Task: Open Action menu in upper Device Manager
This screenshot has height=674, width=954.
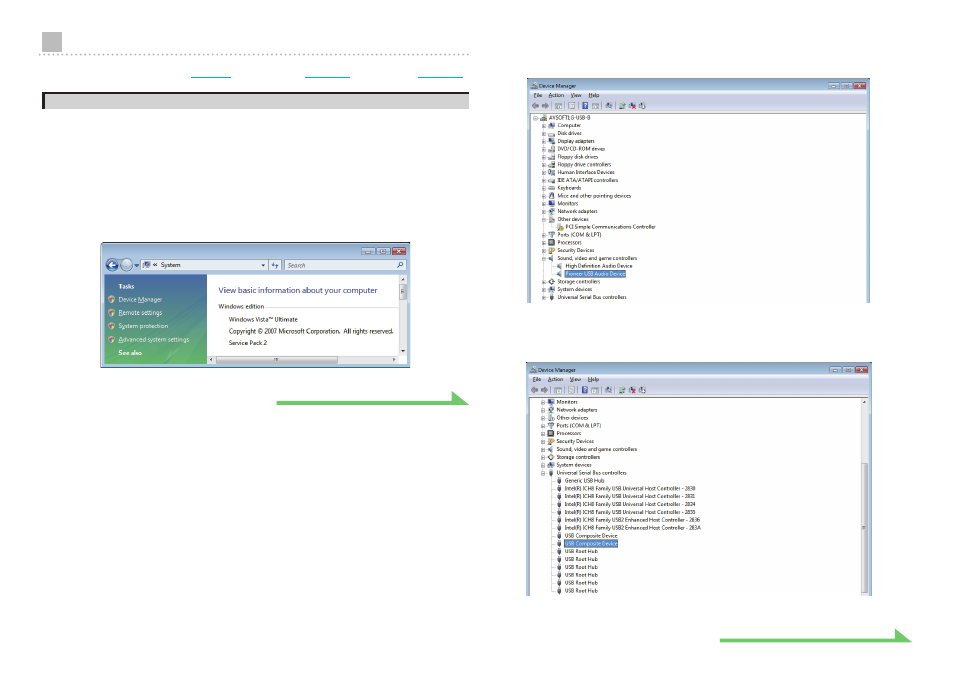Action: tap(556, 96)
